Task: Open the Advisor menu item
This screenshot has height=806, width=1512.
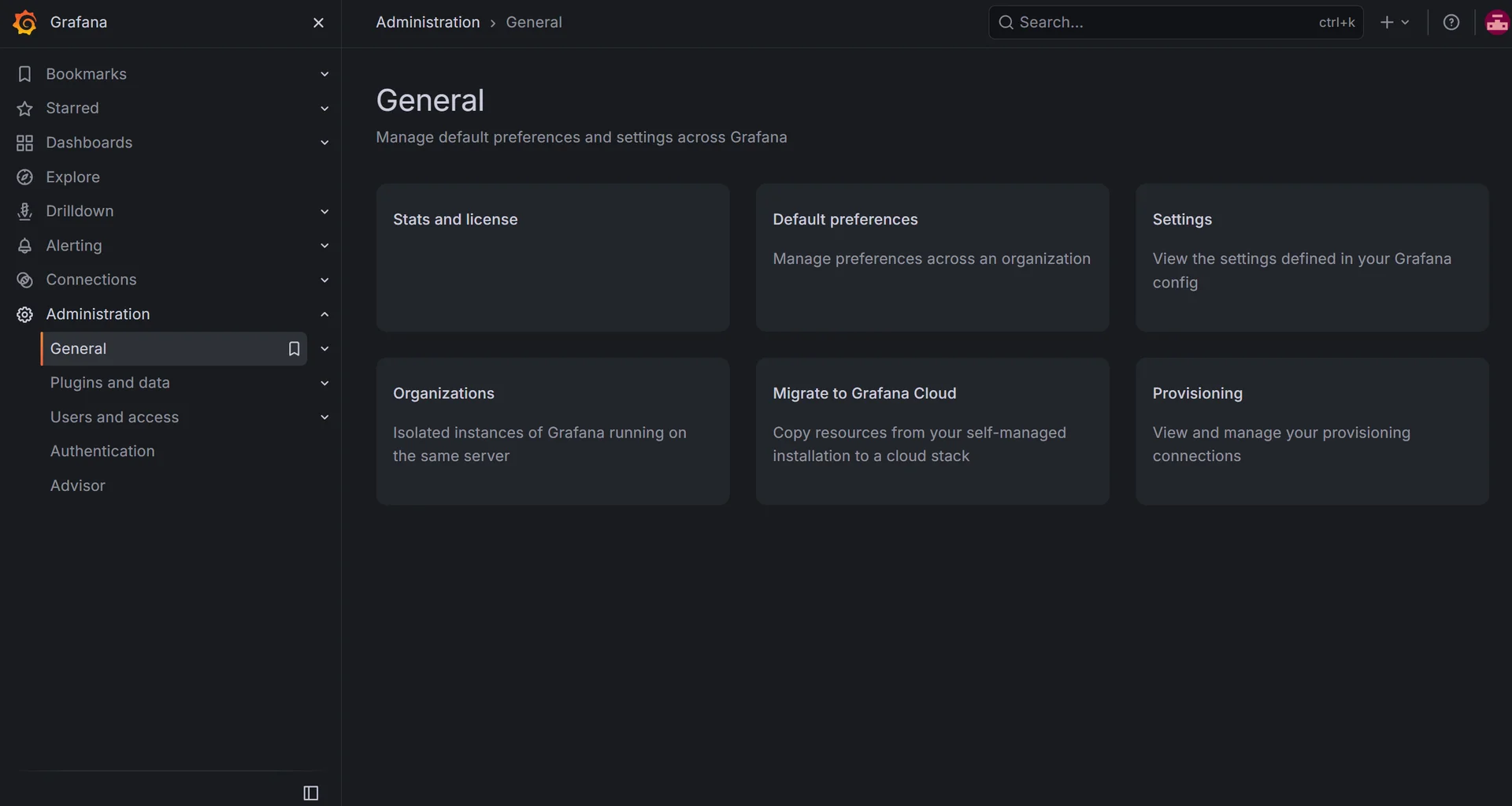Action: click(77, 485)
